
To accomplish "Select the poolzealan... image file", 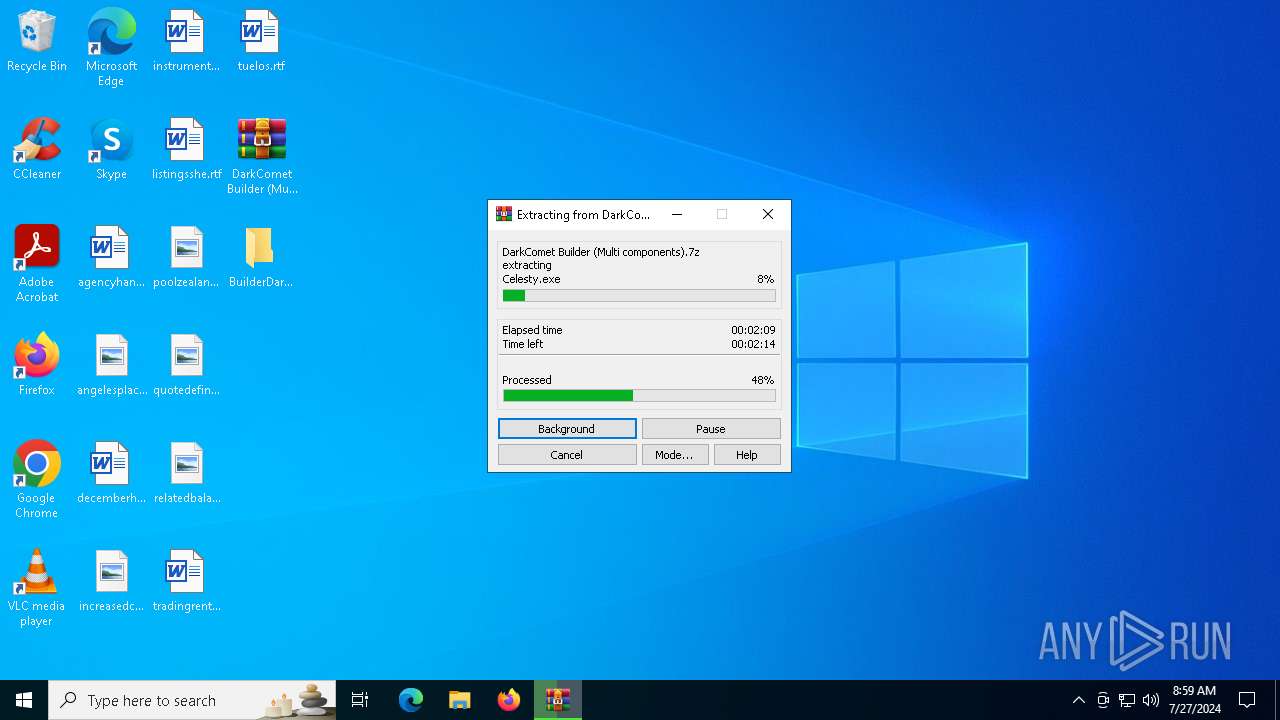I will click(x=186, y=258).
